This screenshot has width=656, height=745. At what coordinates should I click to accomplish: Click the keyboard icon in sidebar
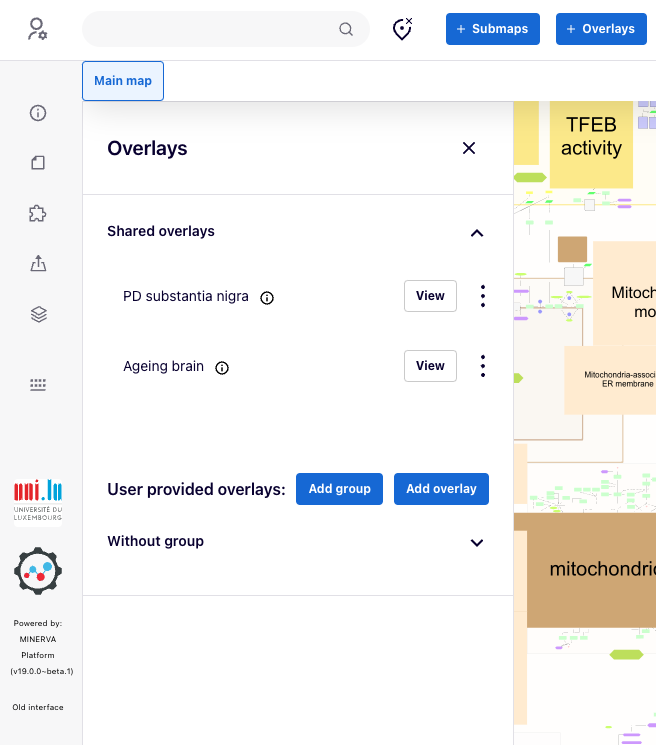point(38,384)
